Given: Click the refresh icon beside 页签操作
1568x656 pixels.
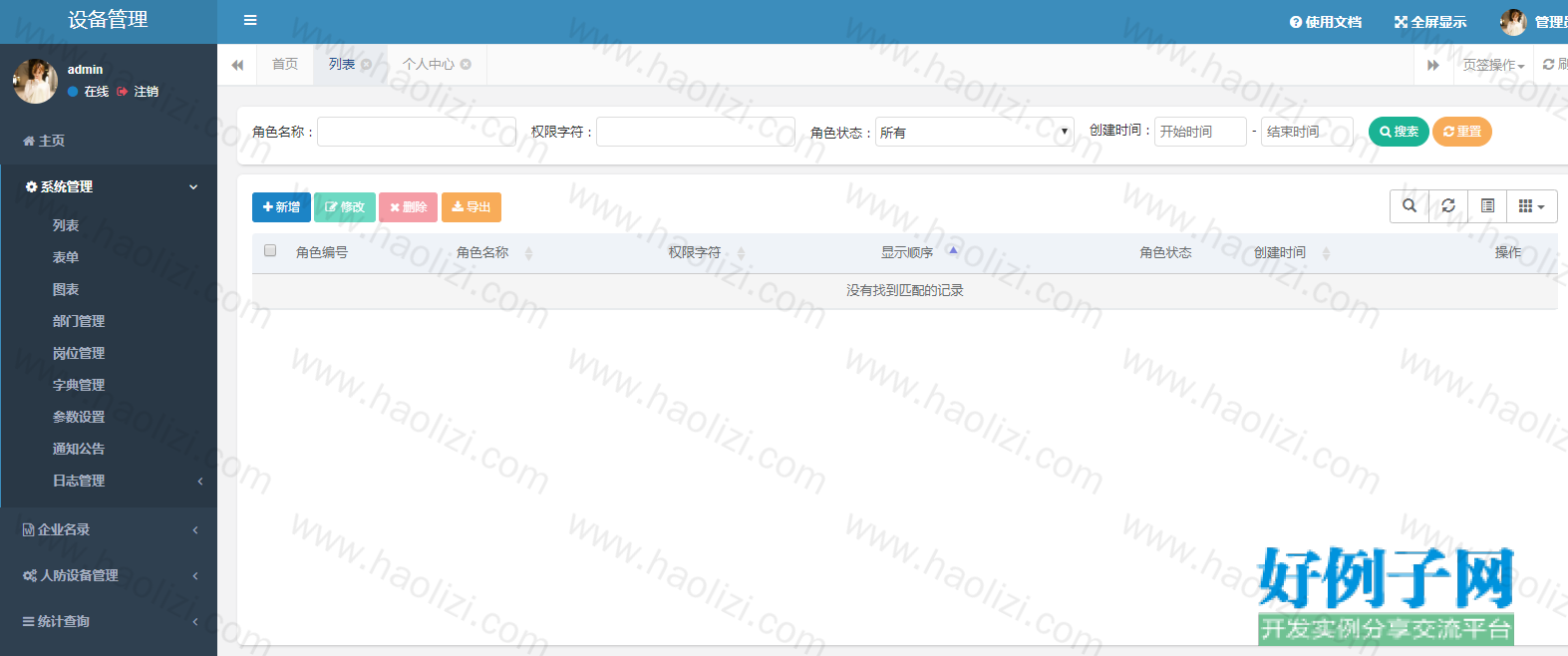Looking at the screenshot, I should pos(1549,64).
